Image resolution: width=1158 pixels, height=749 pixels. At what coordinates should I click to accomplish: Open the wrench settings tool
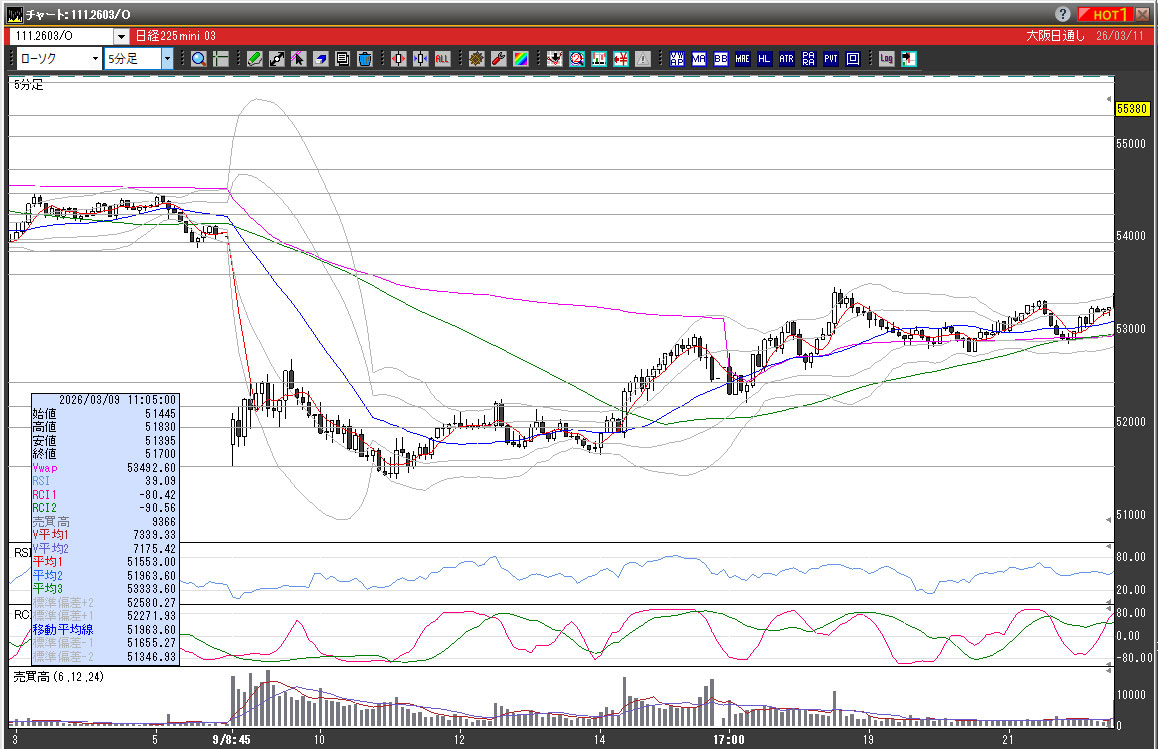pos(499,59)
